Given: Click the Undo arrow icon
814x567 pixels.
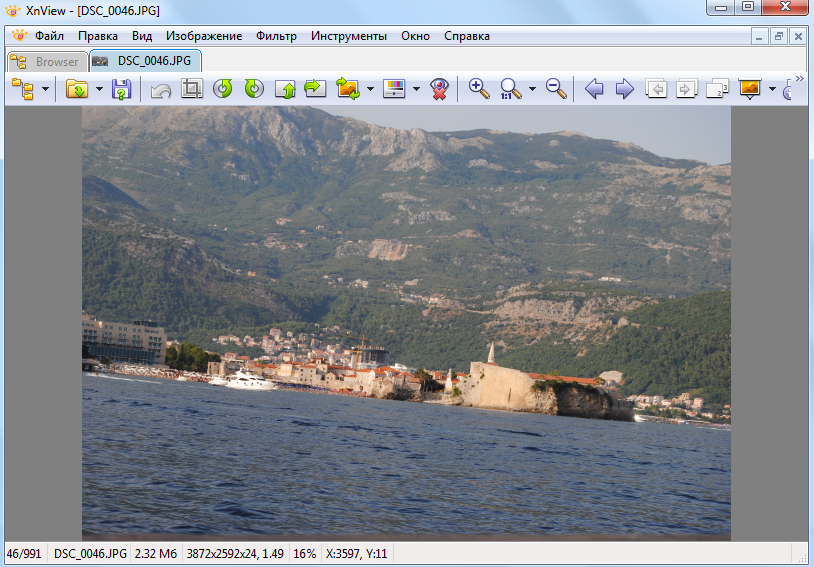Looking at the screenshot, I should coord(161,90).
